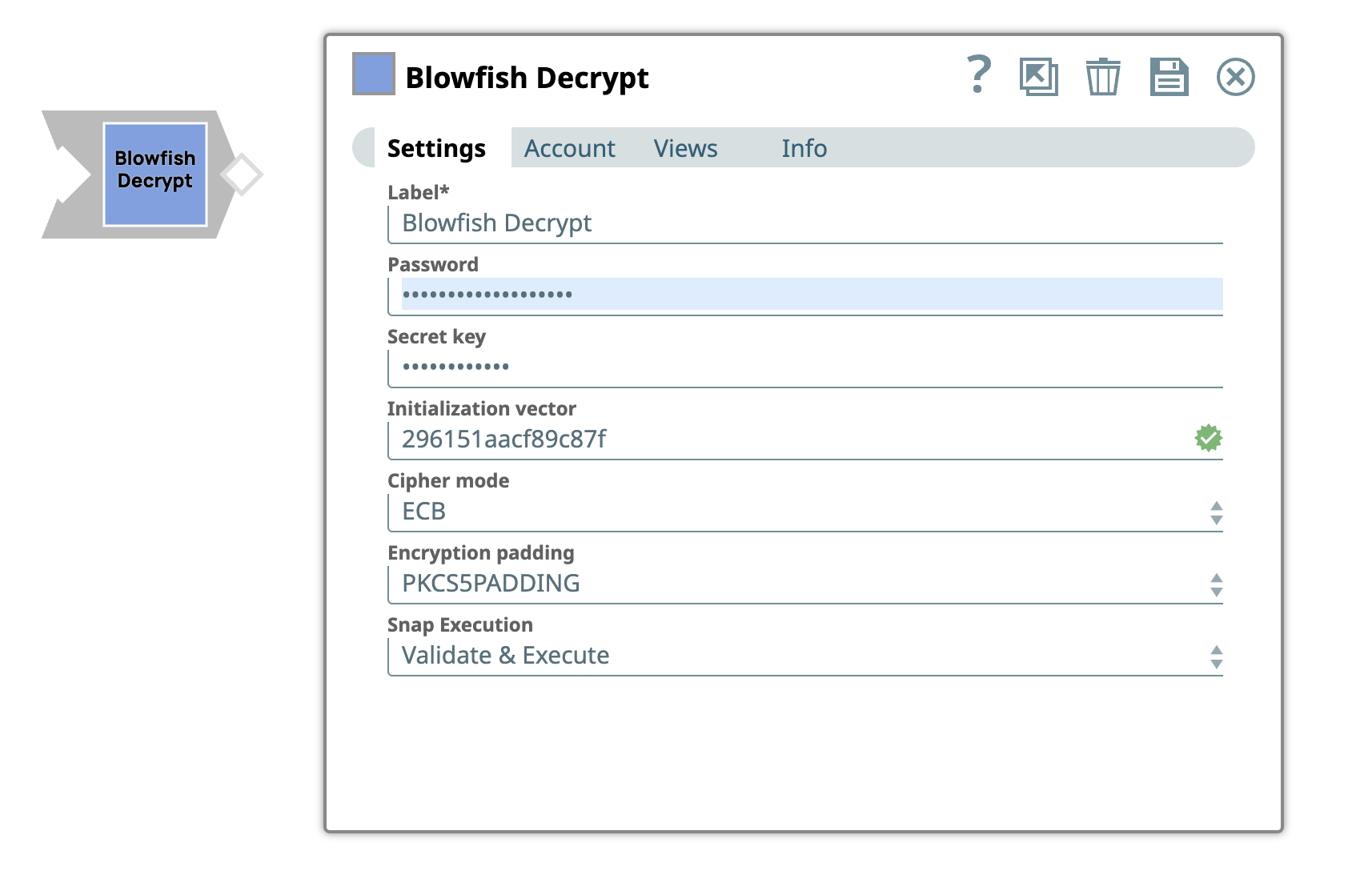Go to the Info tab

tap(804, 148)
